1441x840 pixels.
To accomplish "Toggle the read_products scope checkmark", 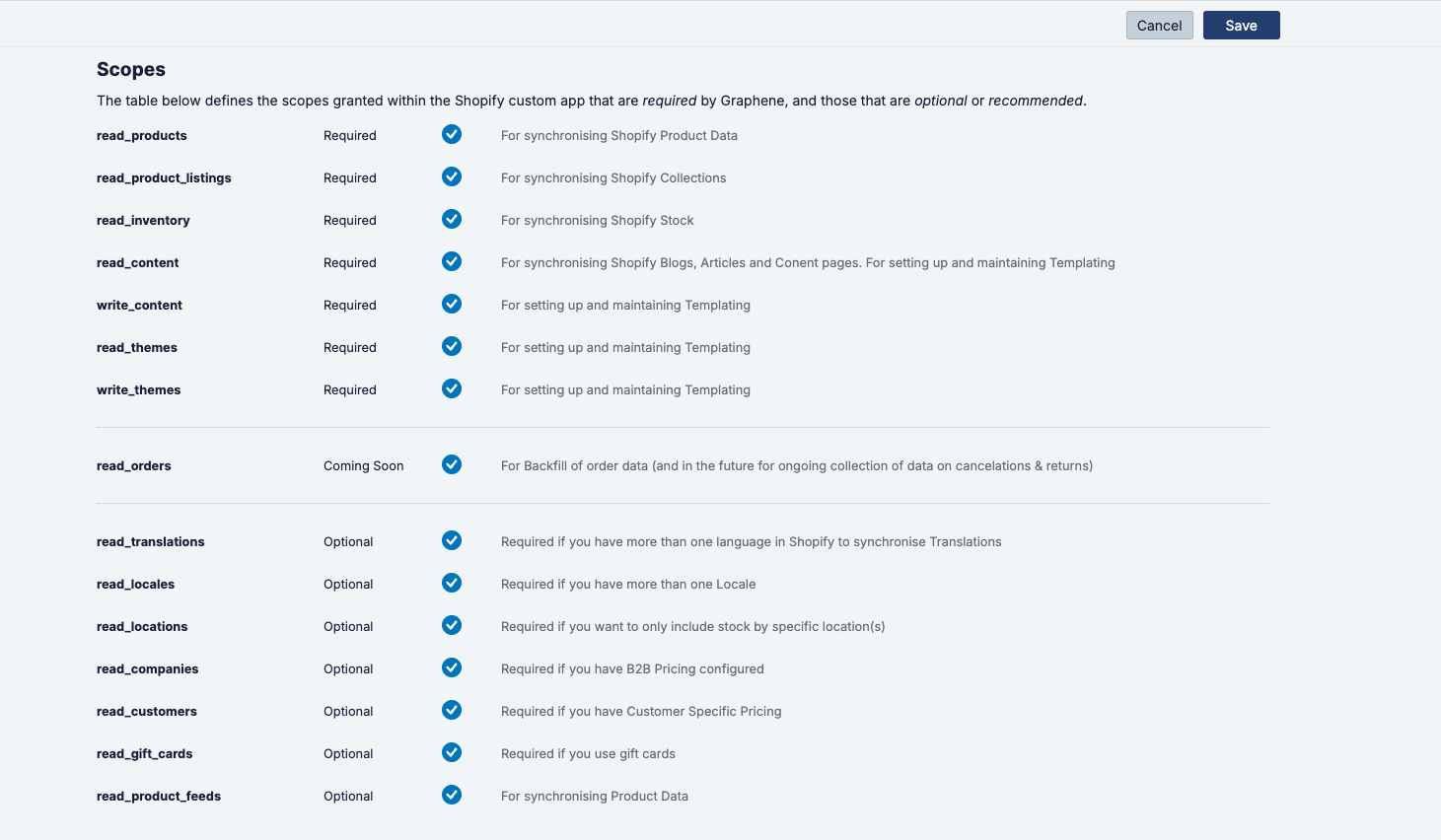I will [x=452, y=134].
